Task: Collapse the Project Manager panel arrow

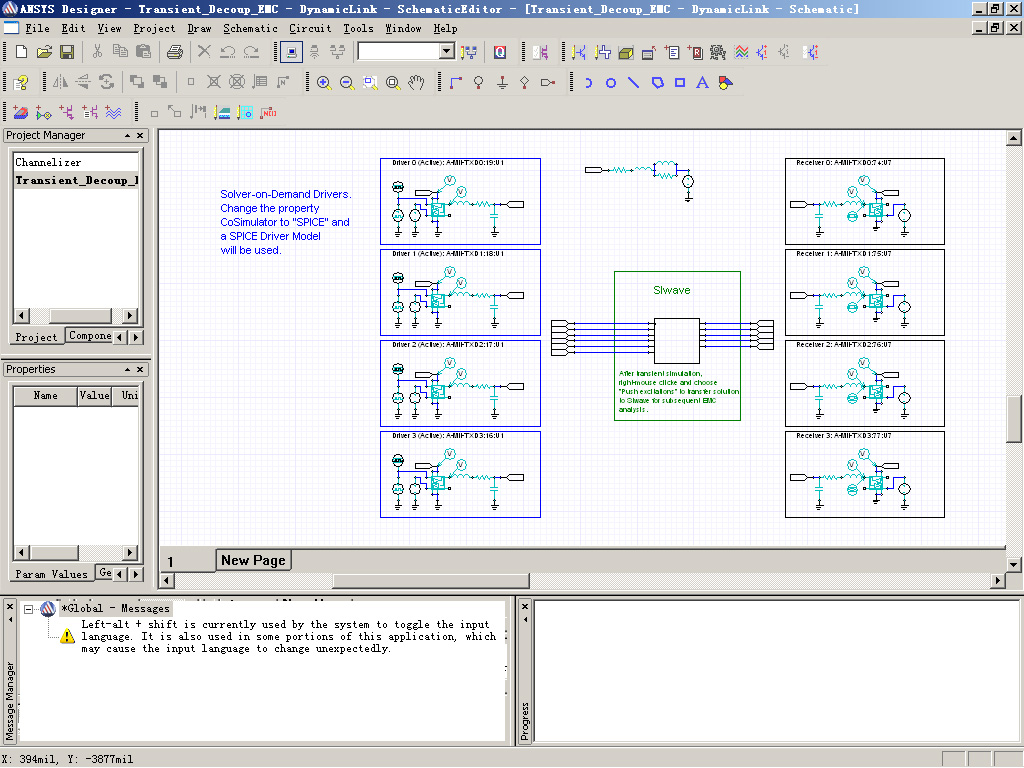Action: (x=127, y=135)
